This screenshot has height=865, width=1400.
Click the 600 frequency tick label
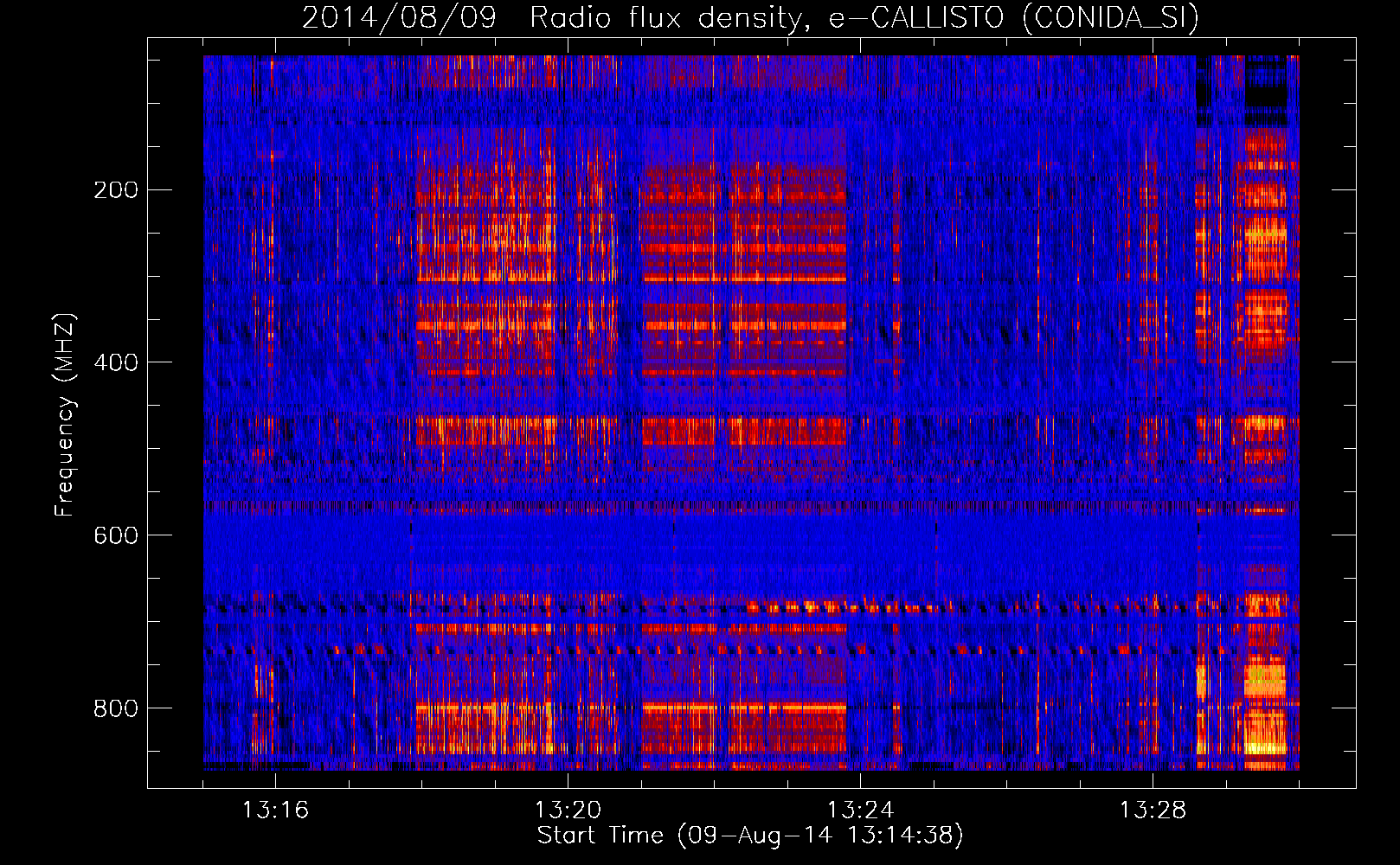(116, 535)
